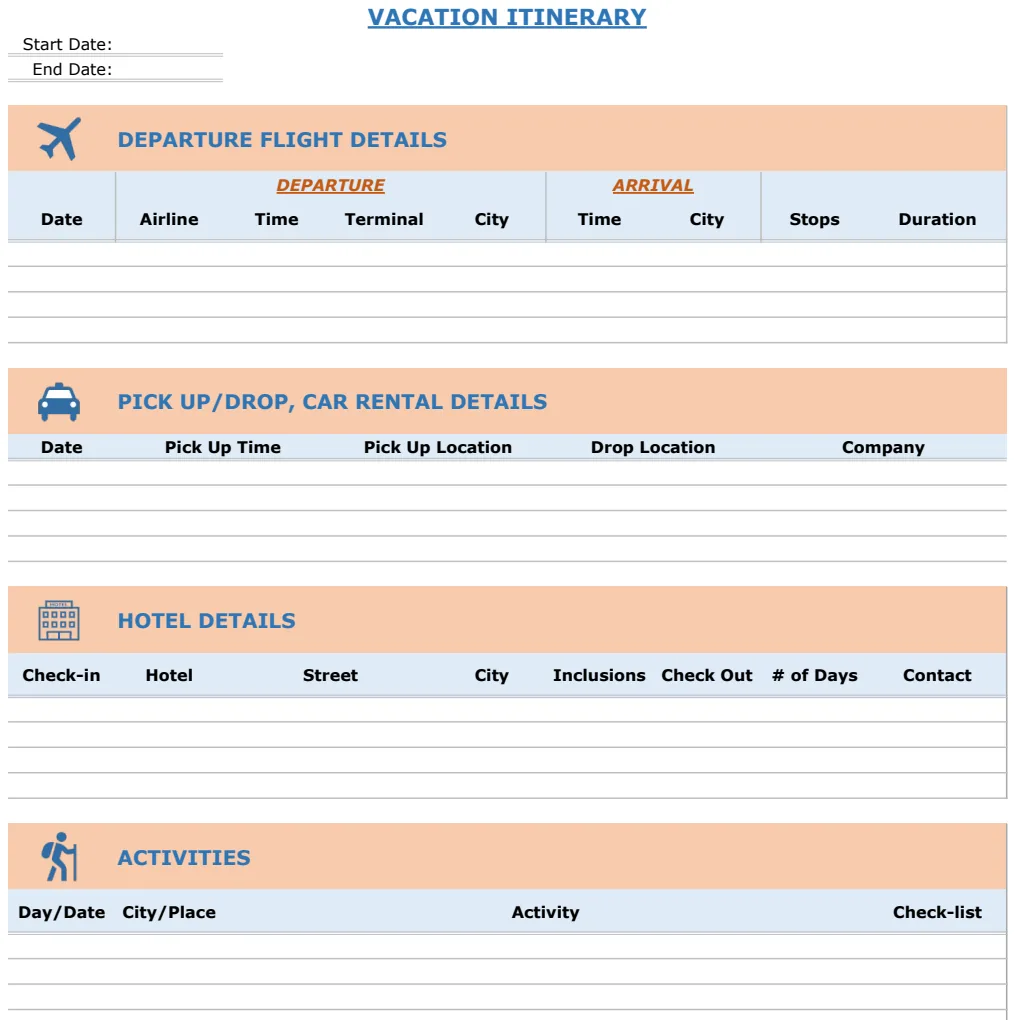Click the taxi car icon
The height and width of the screenshot is (1020, 1016).
59,401
